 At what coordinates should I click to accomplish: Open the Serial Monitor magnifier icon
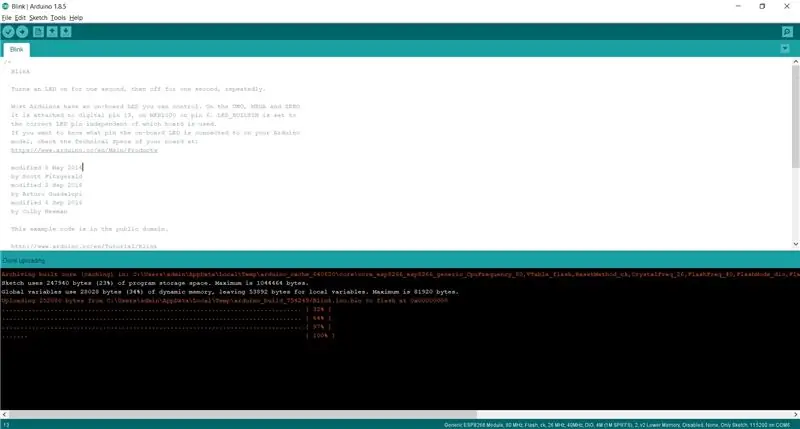(x=787, y=32)
